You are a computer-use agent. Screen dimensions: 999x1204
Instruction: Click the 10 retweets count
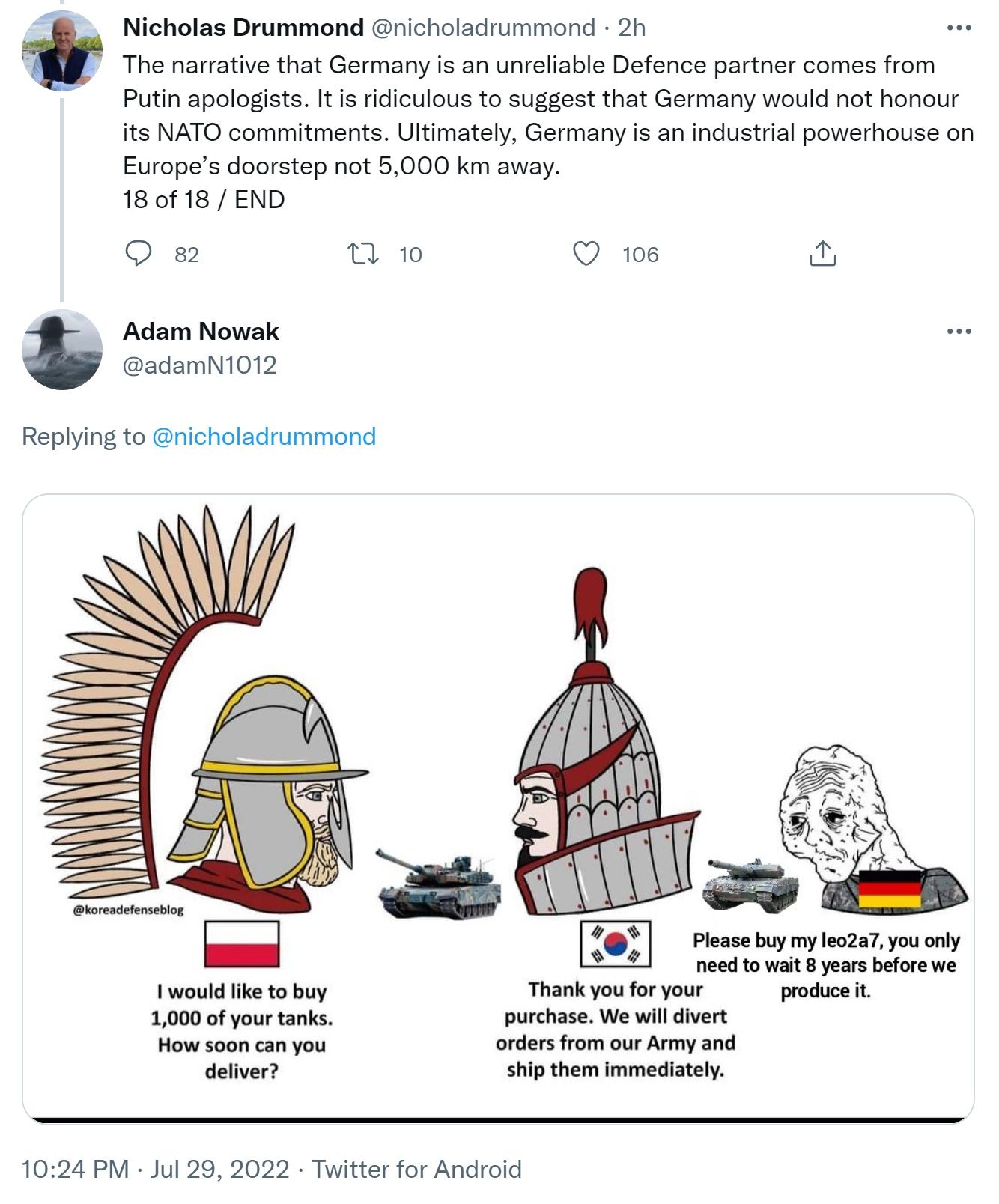[410, 255]
